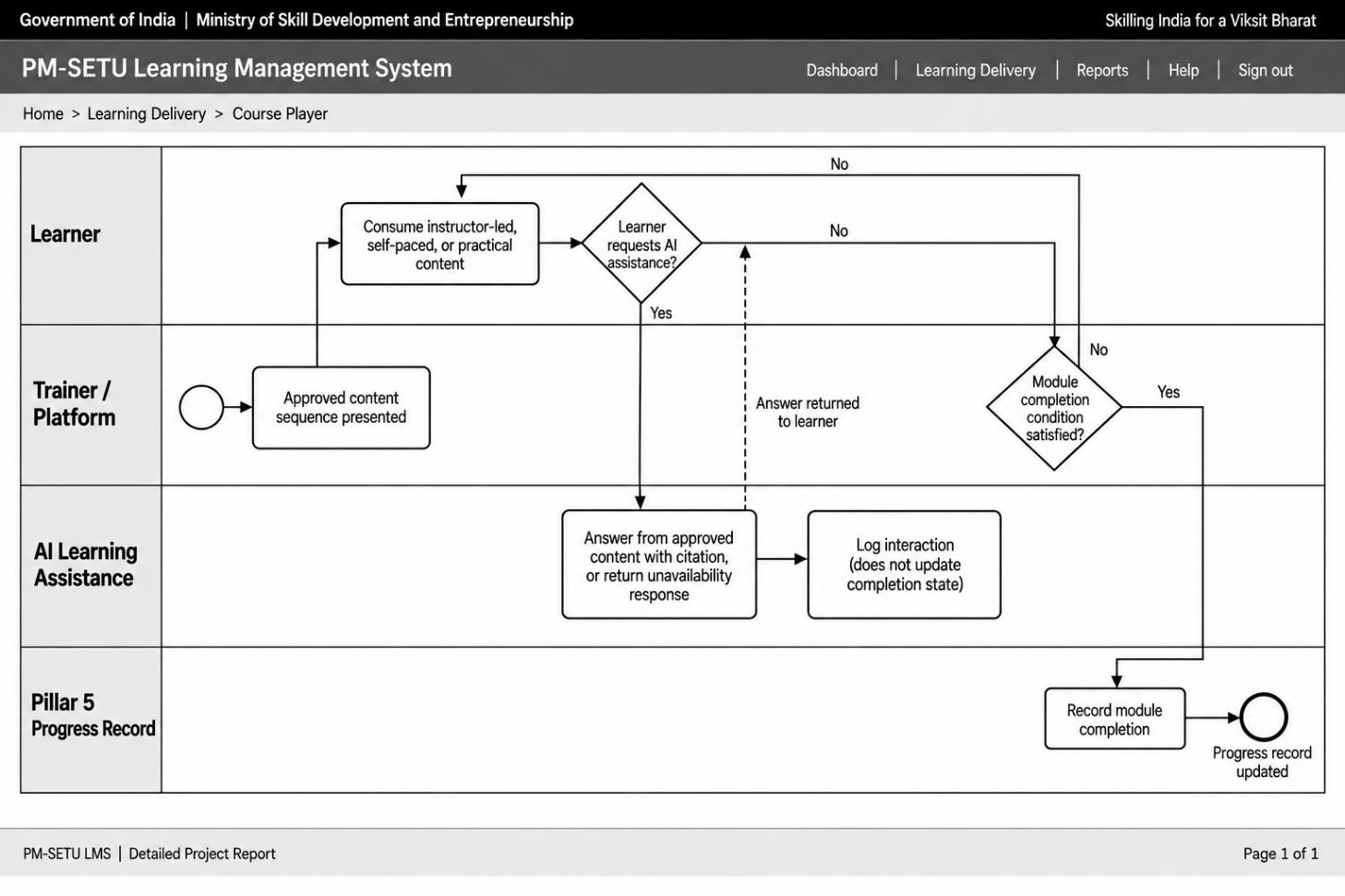Click 'Detailed Project Report' footer text
This screenshot has width=1345, height=896.
(x=202, y=854)
